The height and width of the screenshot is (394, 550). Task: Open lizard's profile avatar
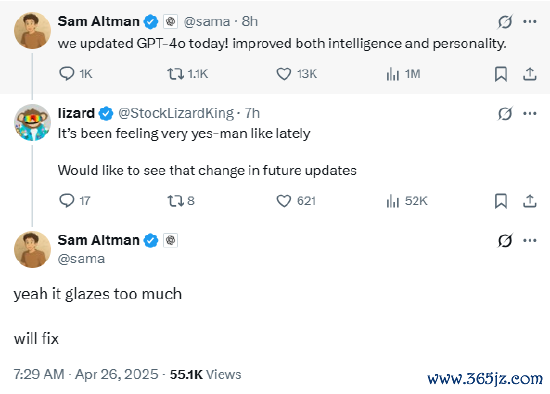pos(32,122)
